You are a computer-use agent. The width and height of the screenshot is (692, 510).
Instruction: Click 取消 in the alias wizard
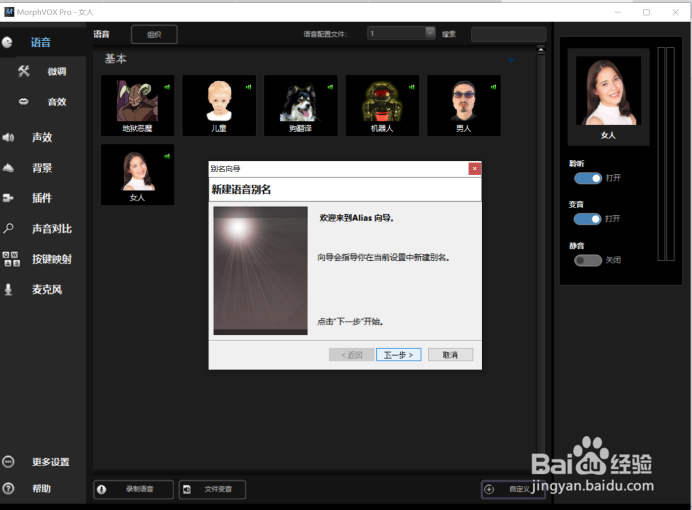451,355
